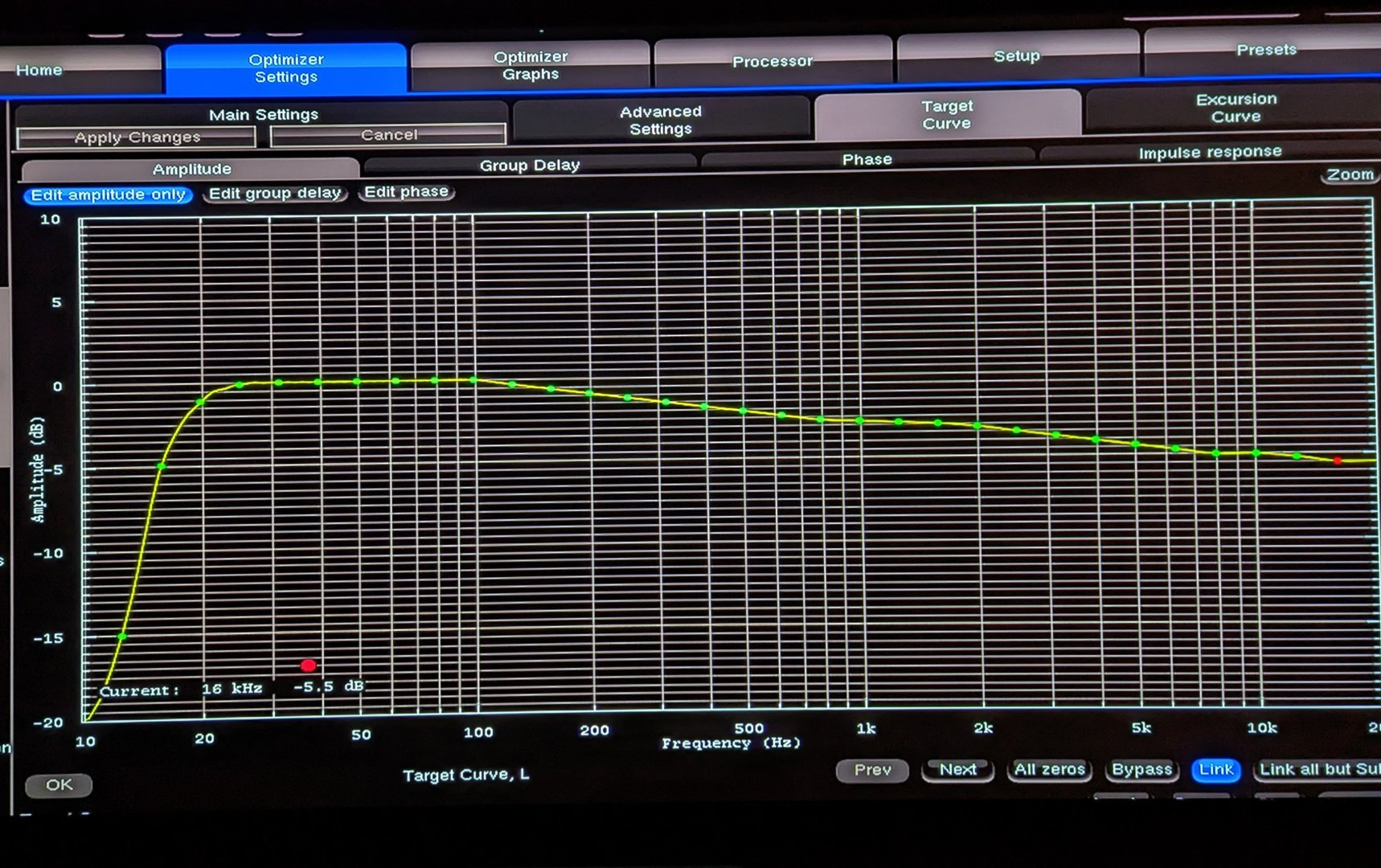
Task: Click the 'Amplitude (dB)' axis label
Action: pyautogui.click(x=38, y=470)
